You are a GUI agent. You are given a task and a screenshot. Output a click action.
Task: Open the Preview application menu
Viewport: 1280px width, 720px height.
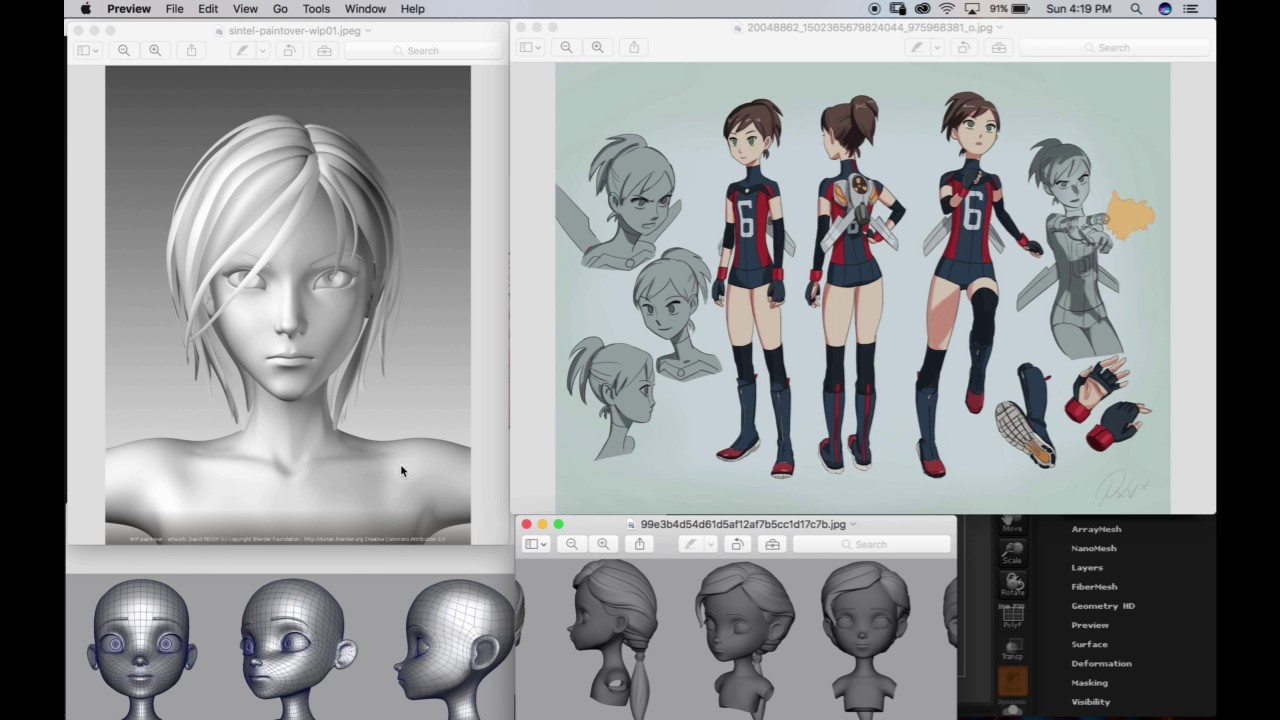pyautogui.click(x=129, y=9)
